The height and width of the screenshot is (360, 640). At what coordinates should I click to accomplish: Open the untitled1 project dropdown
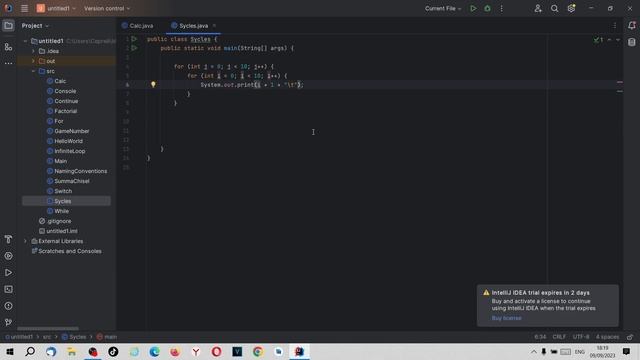click(56, 8)
